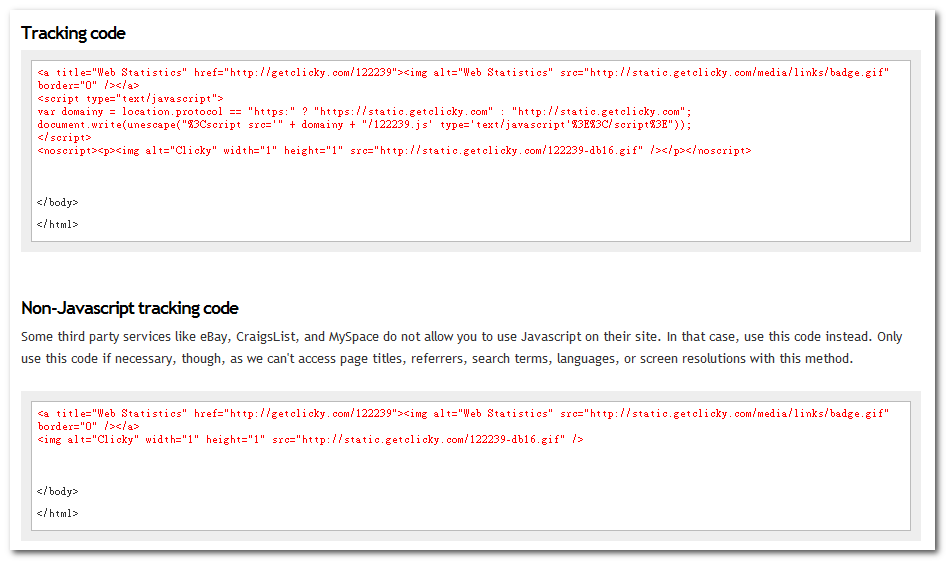Screen dimensions: 946x561
Task: Click the word "CraigsList" in the description
Action: [267, 337]
